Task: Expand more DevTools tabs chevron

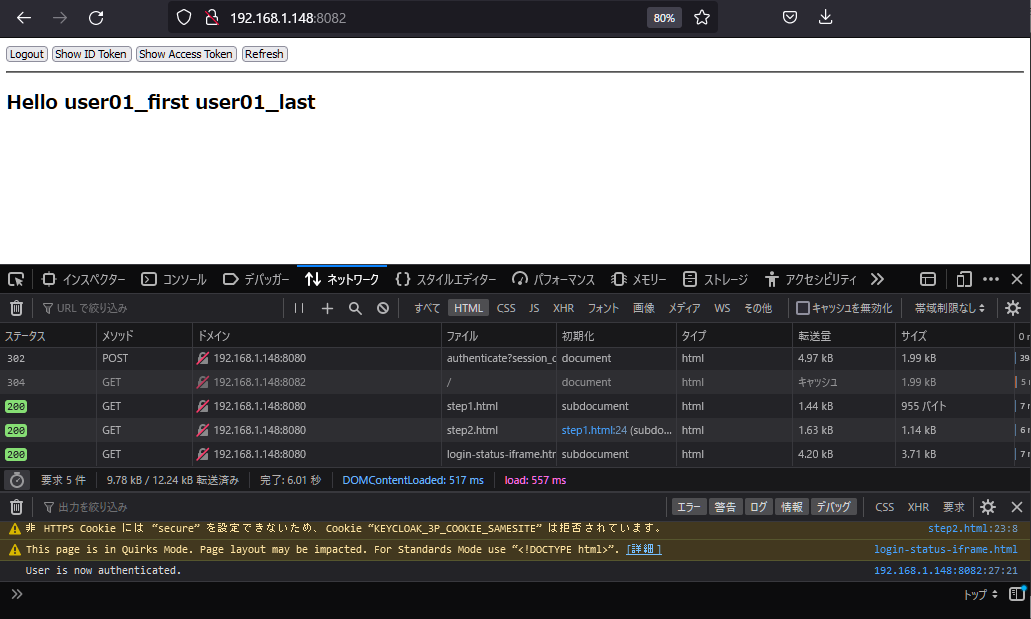Action: click(877, 279)
